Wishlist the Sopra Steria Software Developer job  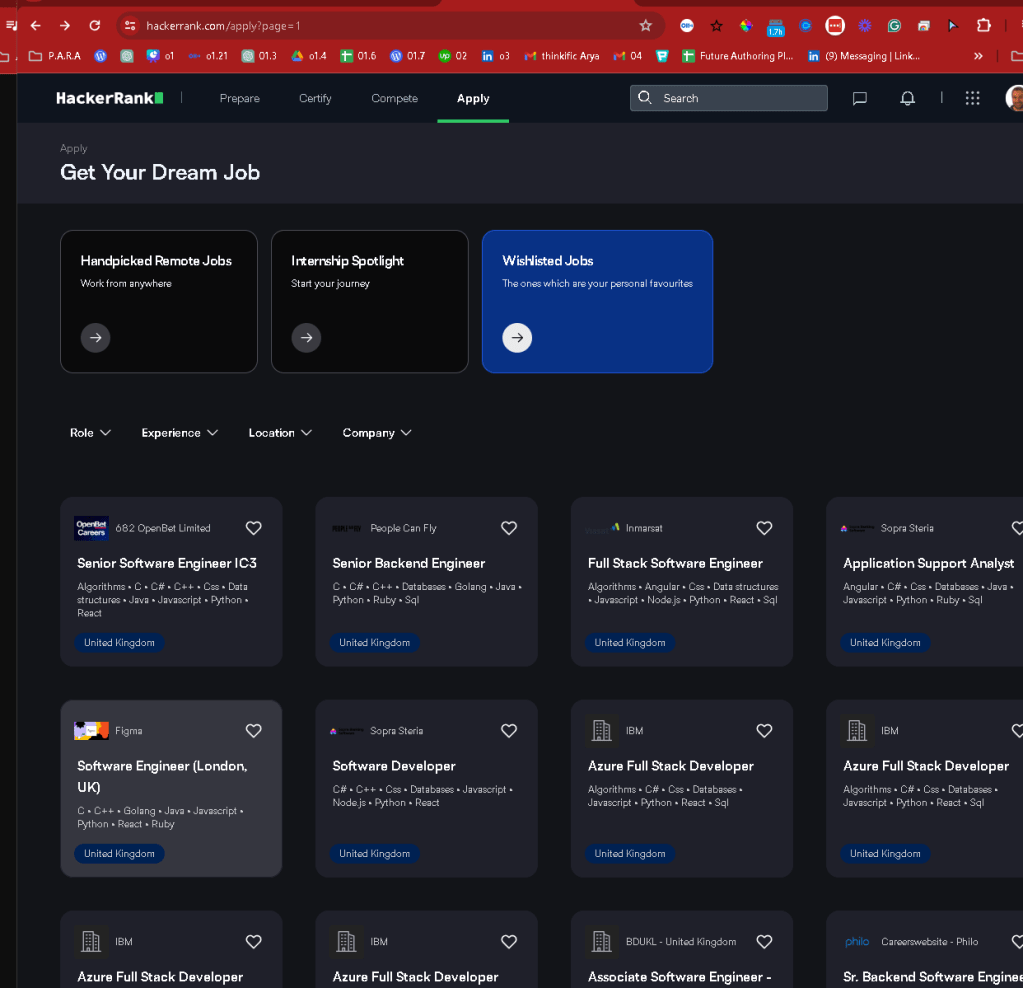508,731
